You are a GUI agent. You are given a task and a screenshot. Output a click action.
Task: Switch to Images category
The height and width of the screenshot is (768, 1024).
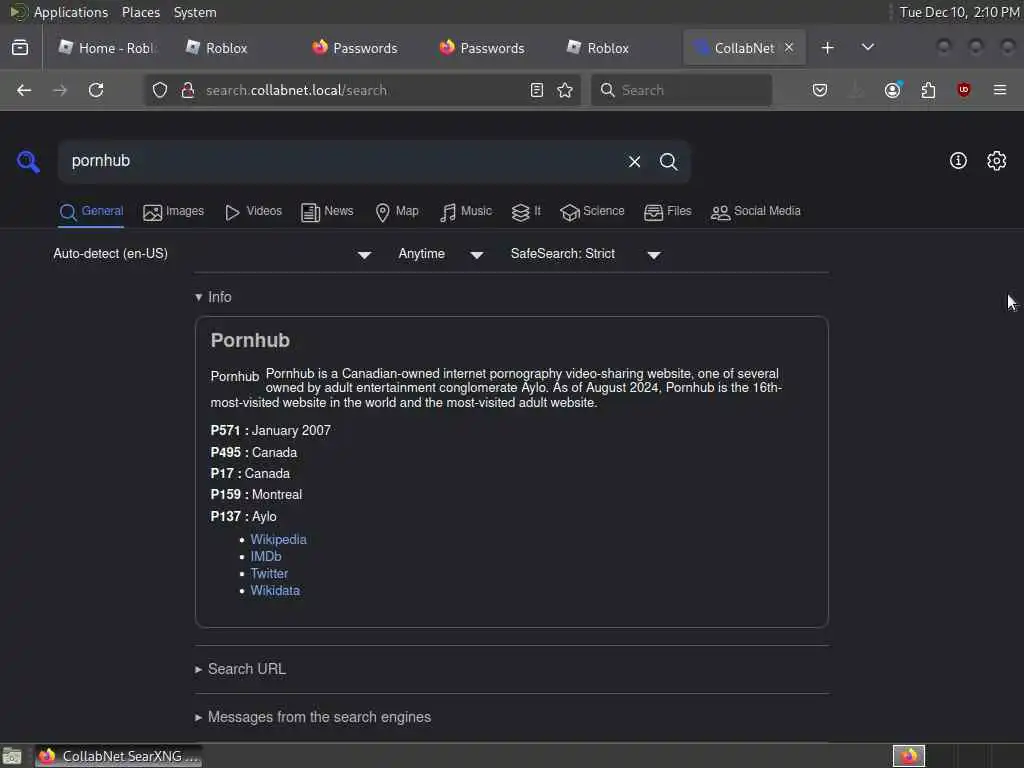click(174, 212)
